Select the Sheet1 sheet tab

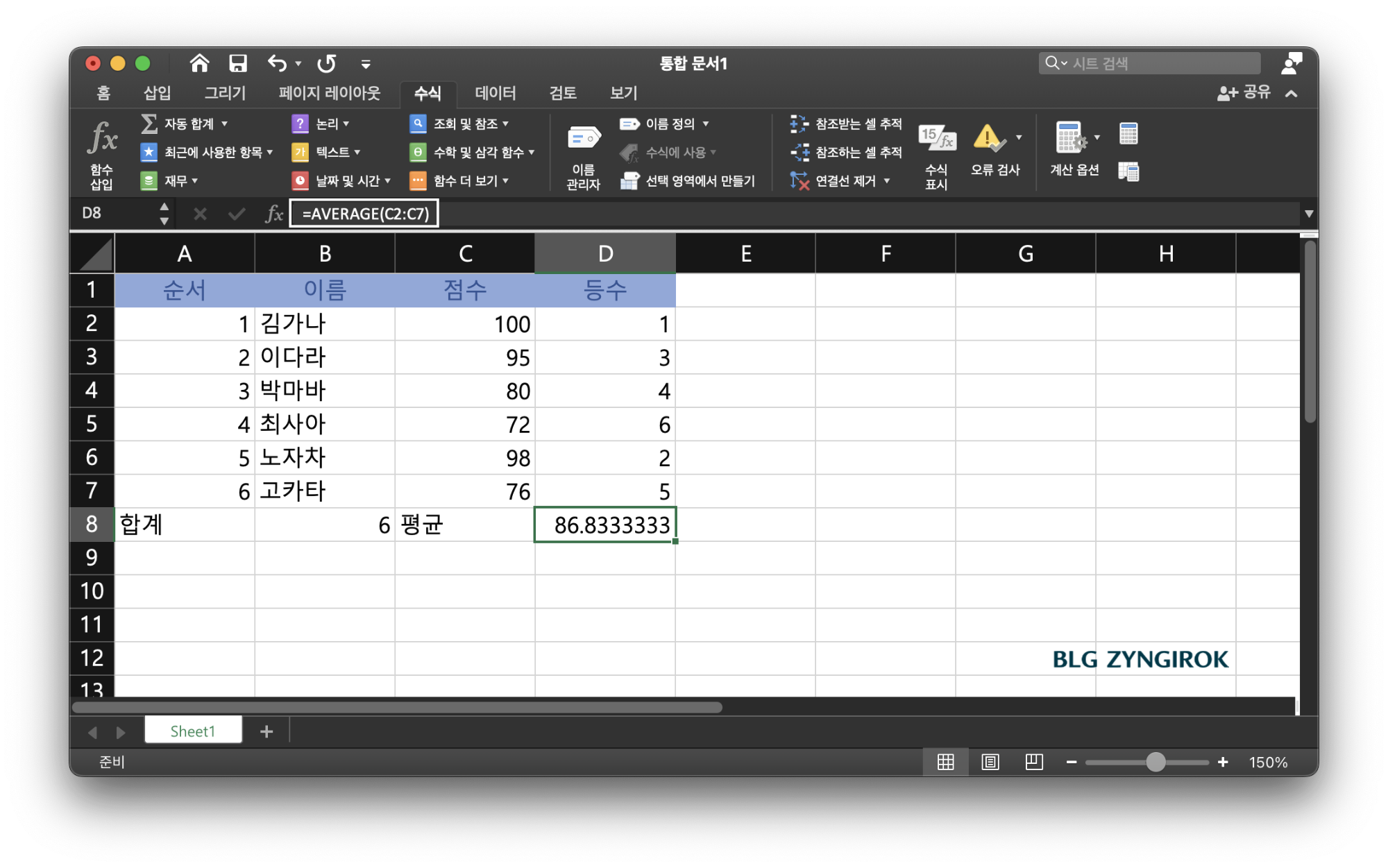tap(193, 731)
